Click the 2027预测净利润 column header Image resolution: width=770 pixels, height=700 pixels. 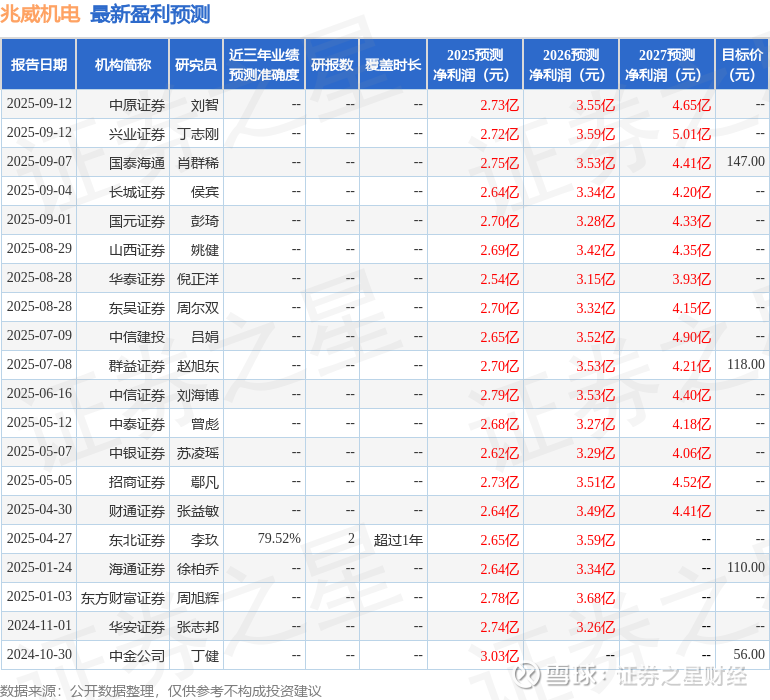click(667, 65)
